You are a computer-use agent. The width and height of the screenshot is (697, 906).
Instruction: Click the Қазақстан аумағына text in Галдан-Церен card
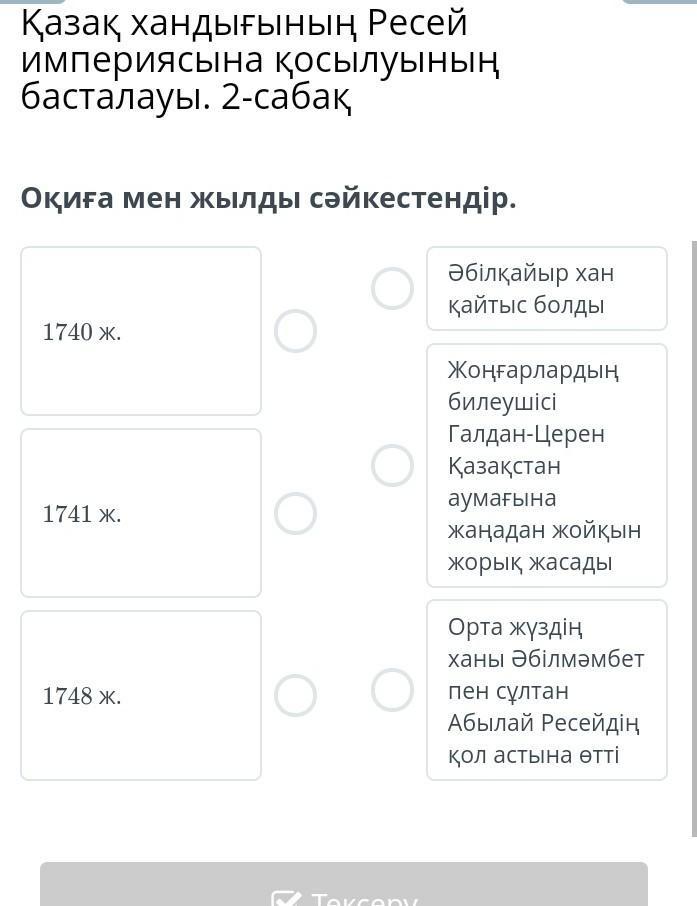(504, 482)
